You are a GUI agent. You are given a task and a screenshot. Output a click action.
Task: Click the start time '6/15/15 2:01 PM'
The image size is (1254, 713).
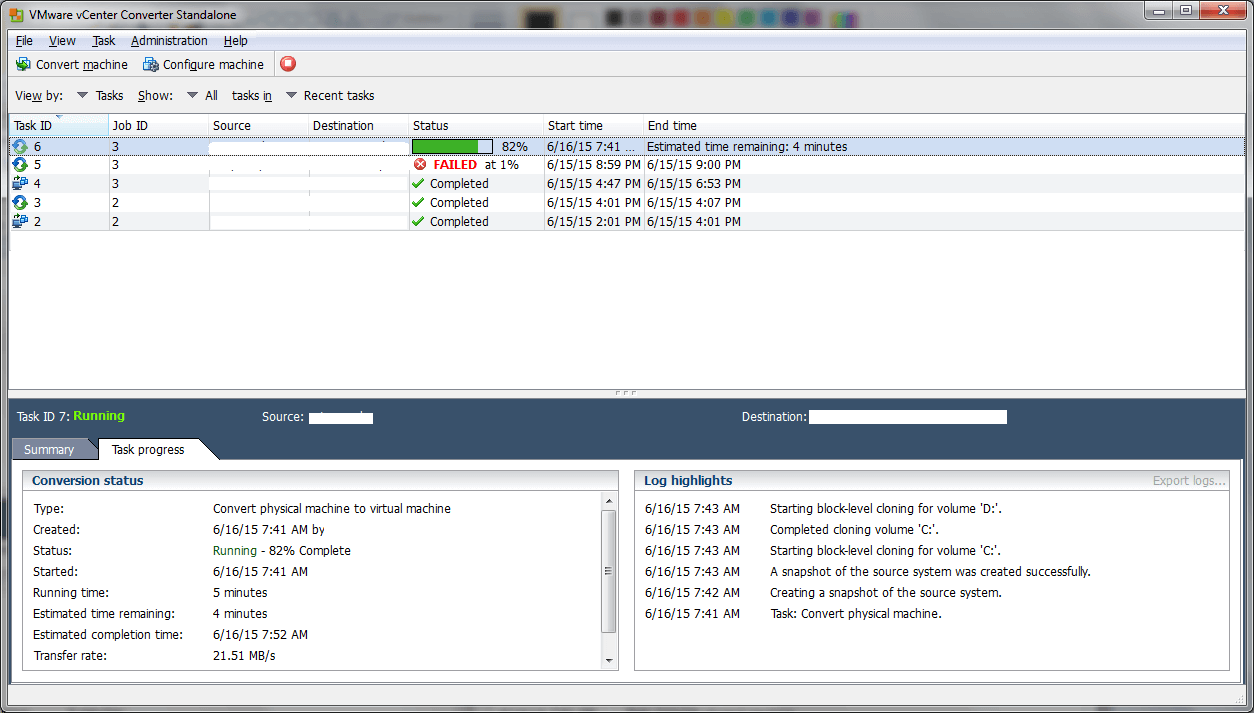[x=594, y=222]
